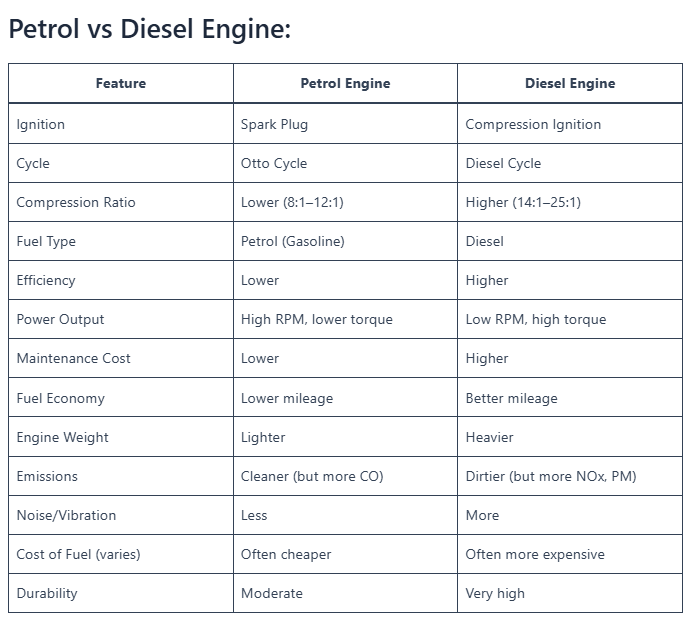
Task: Select the Diesel Cycle cell
Action: pyautogui.click(x=570, y=163)
